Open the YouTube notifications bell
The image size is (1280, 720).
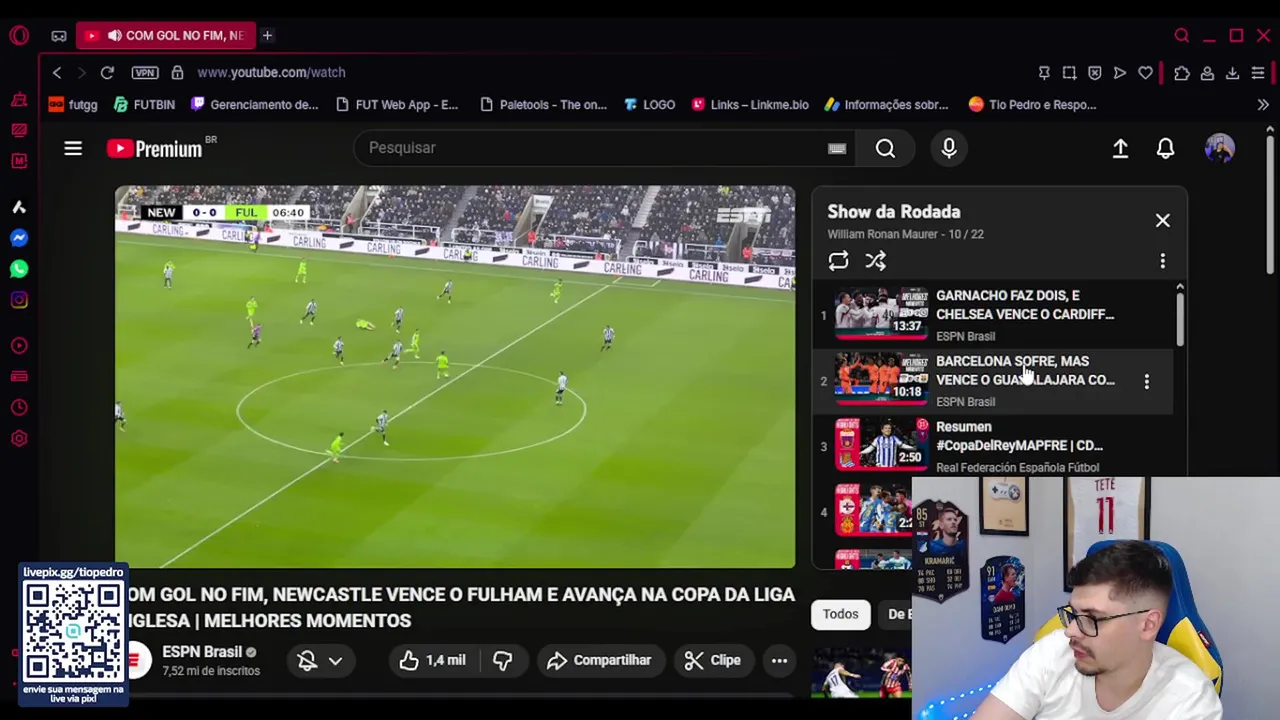(x=1166, y=148)
